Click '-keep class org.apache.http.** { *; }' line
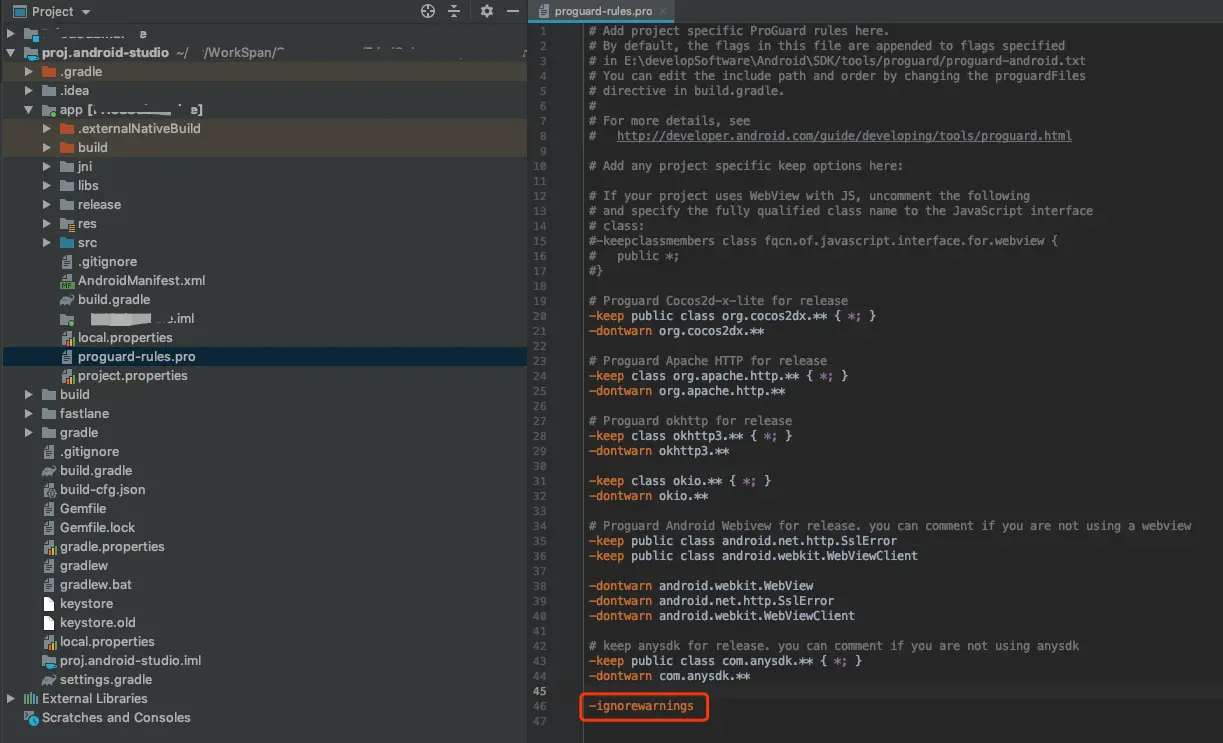1223x743 pixels. point(718,376)
